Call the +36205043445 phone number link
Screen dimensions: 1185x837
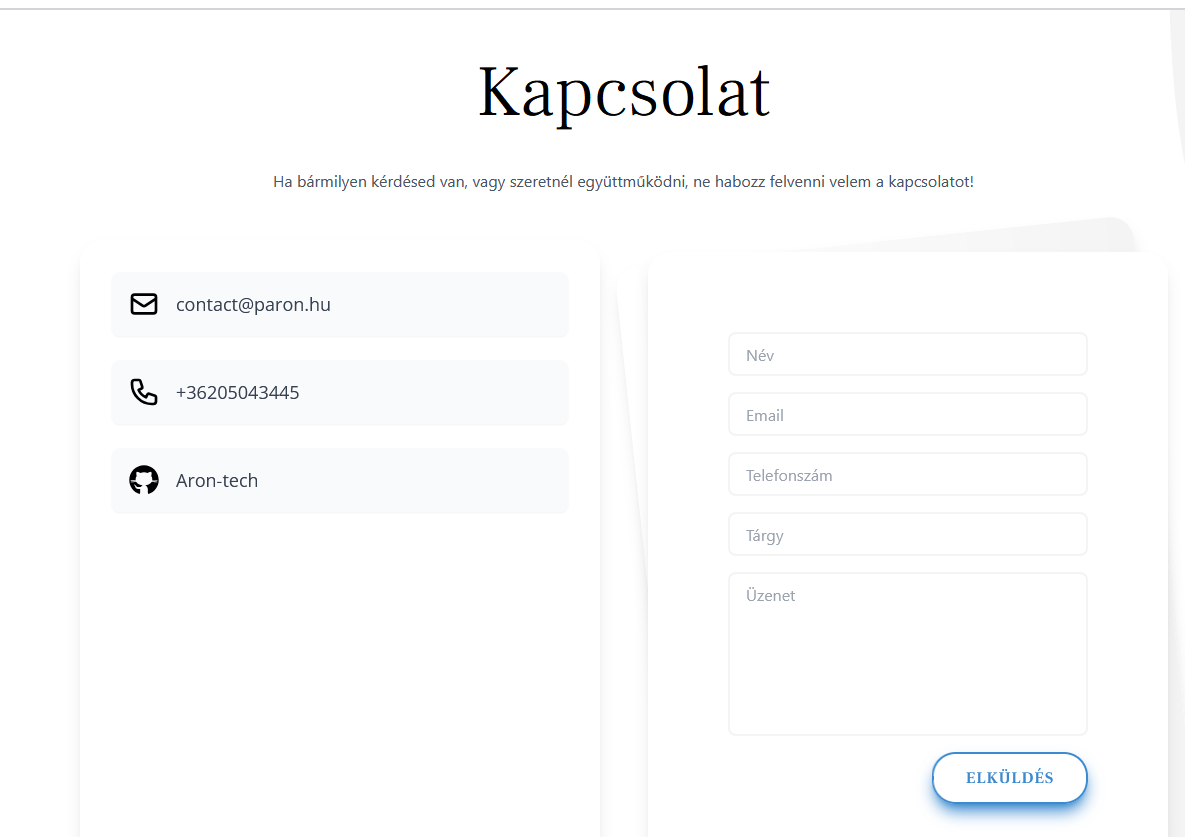(237, 393)
